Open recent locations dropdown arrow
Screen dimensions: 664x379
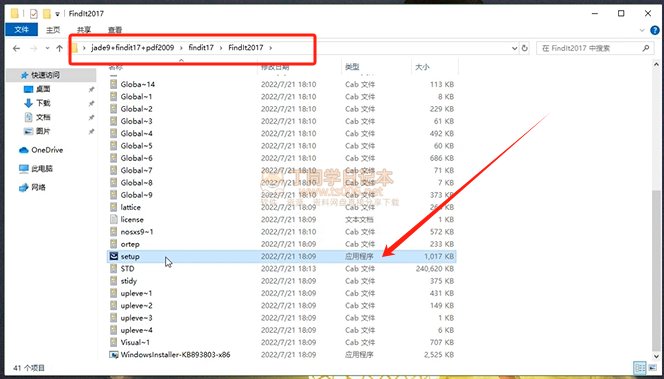click(x=47, y=48)
